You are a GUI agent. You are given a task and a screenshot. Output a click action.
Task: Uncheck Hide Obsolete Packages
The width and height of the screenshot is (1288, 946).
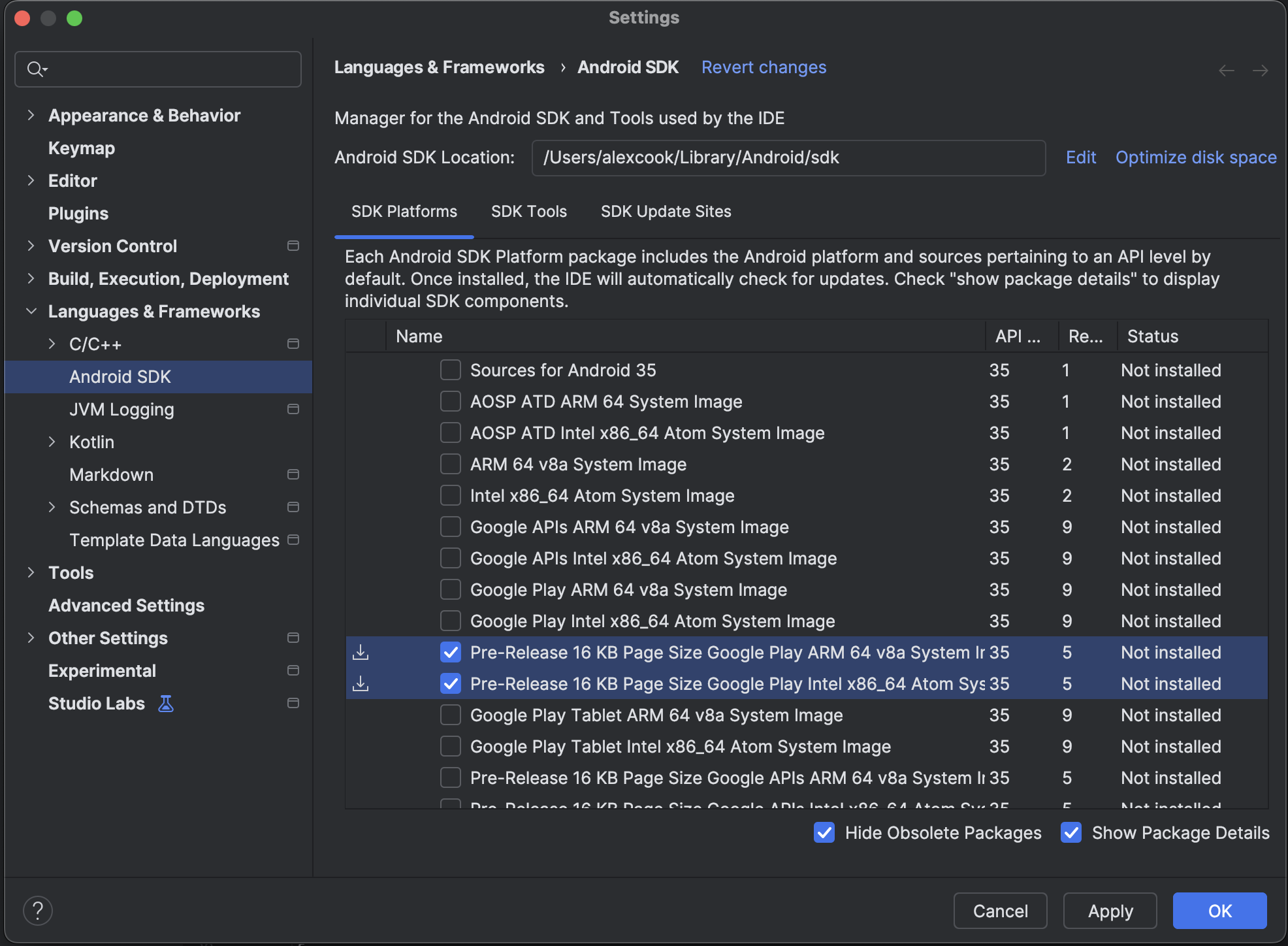[824, 832]
